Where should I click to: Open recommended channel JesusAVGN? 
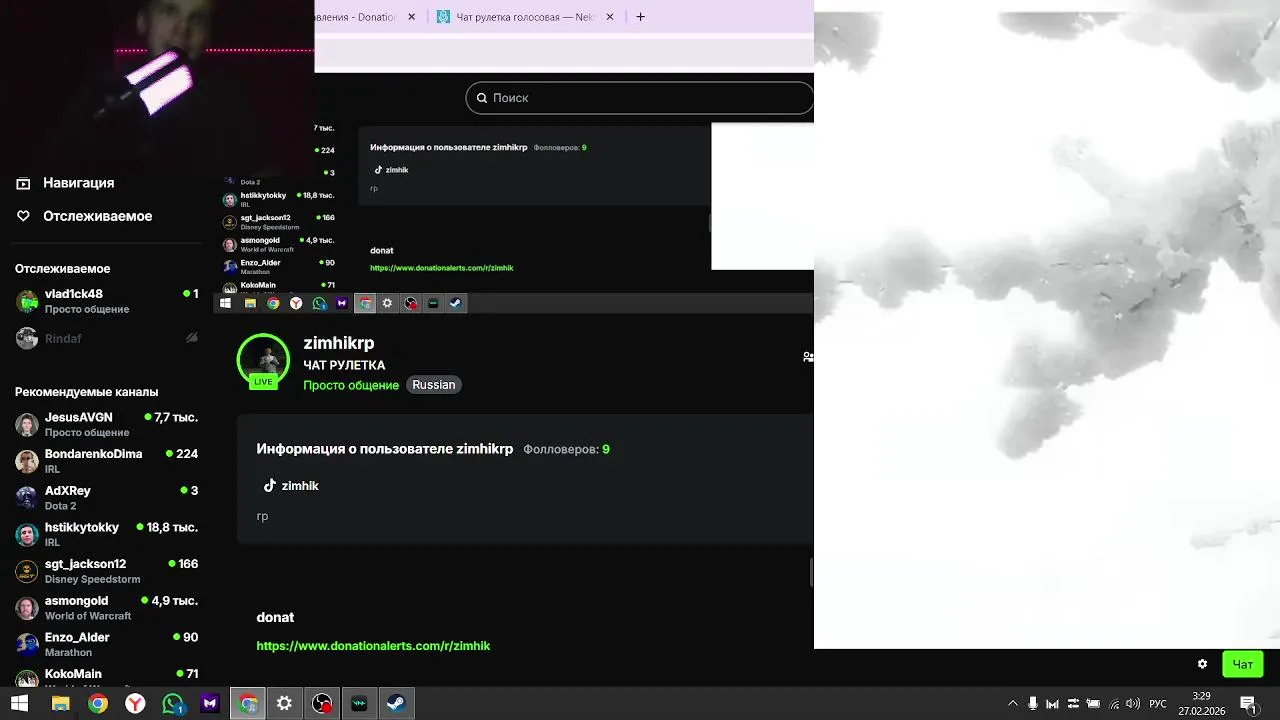[x=107, y=424]
